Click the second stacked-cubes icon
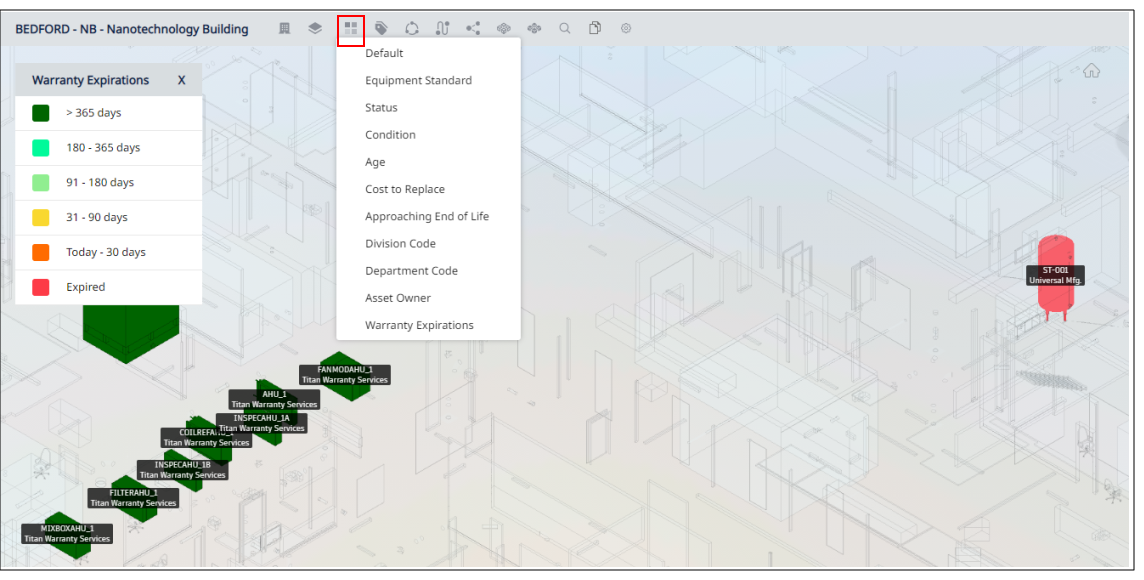 (x=534, y=28)
